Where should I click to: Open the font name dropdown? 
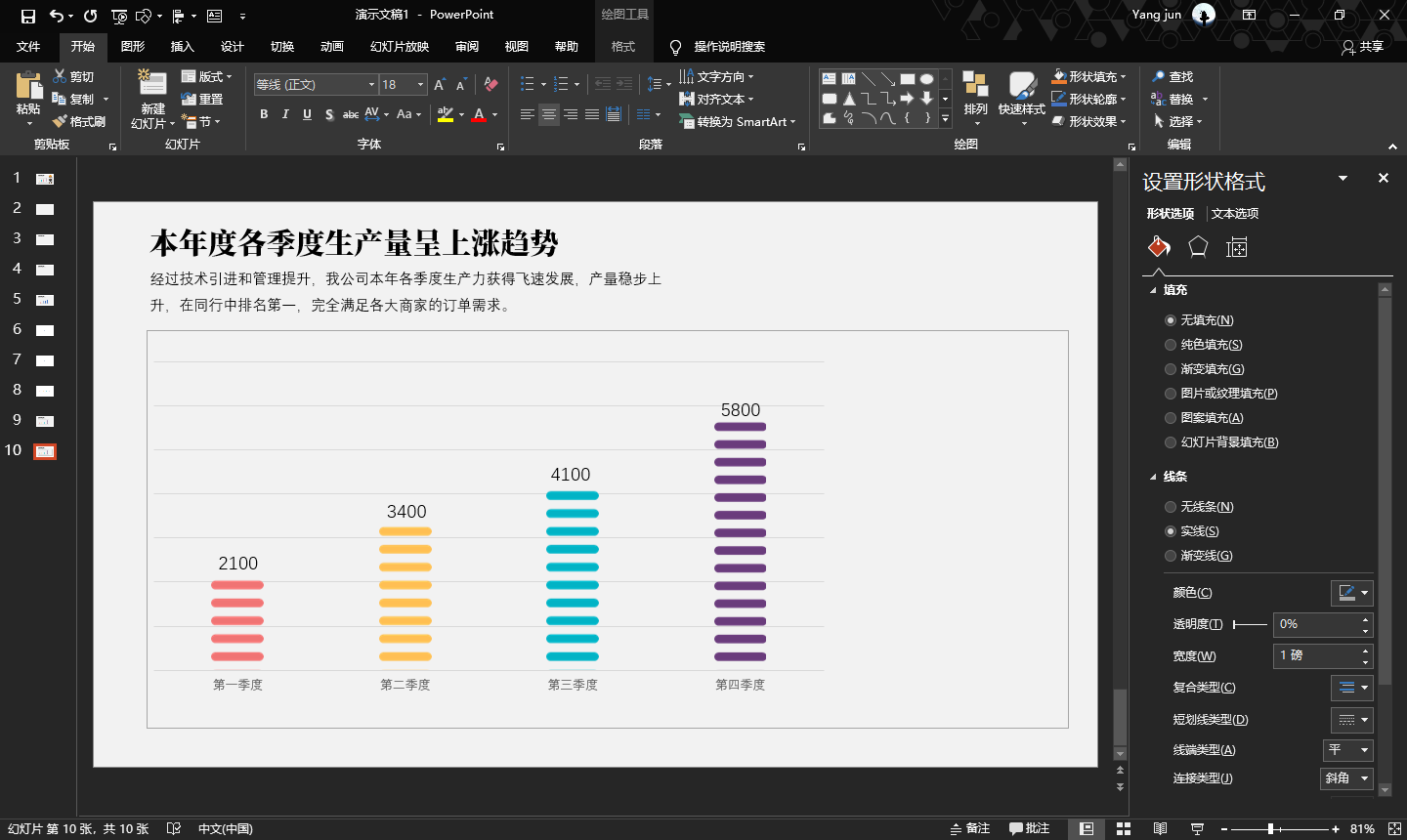[371, 85]
